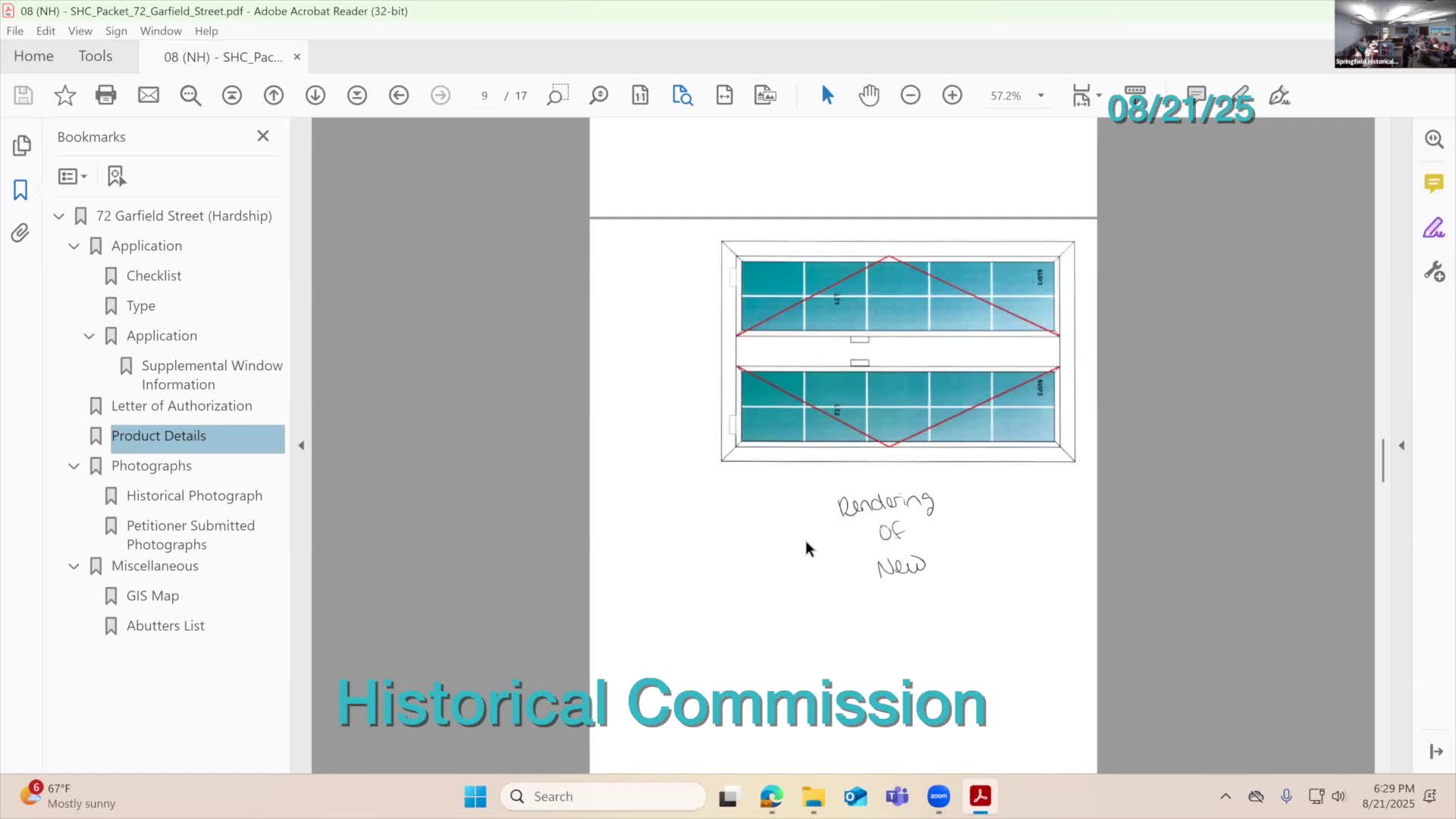Open the Sign menu
The height and width of the screenshot is (819, 1456).
pyautogui.click(x=116, y=30)
